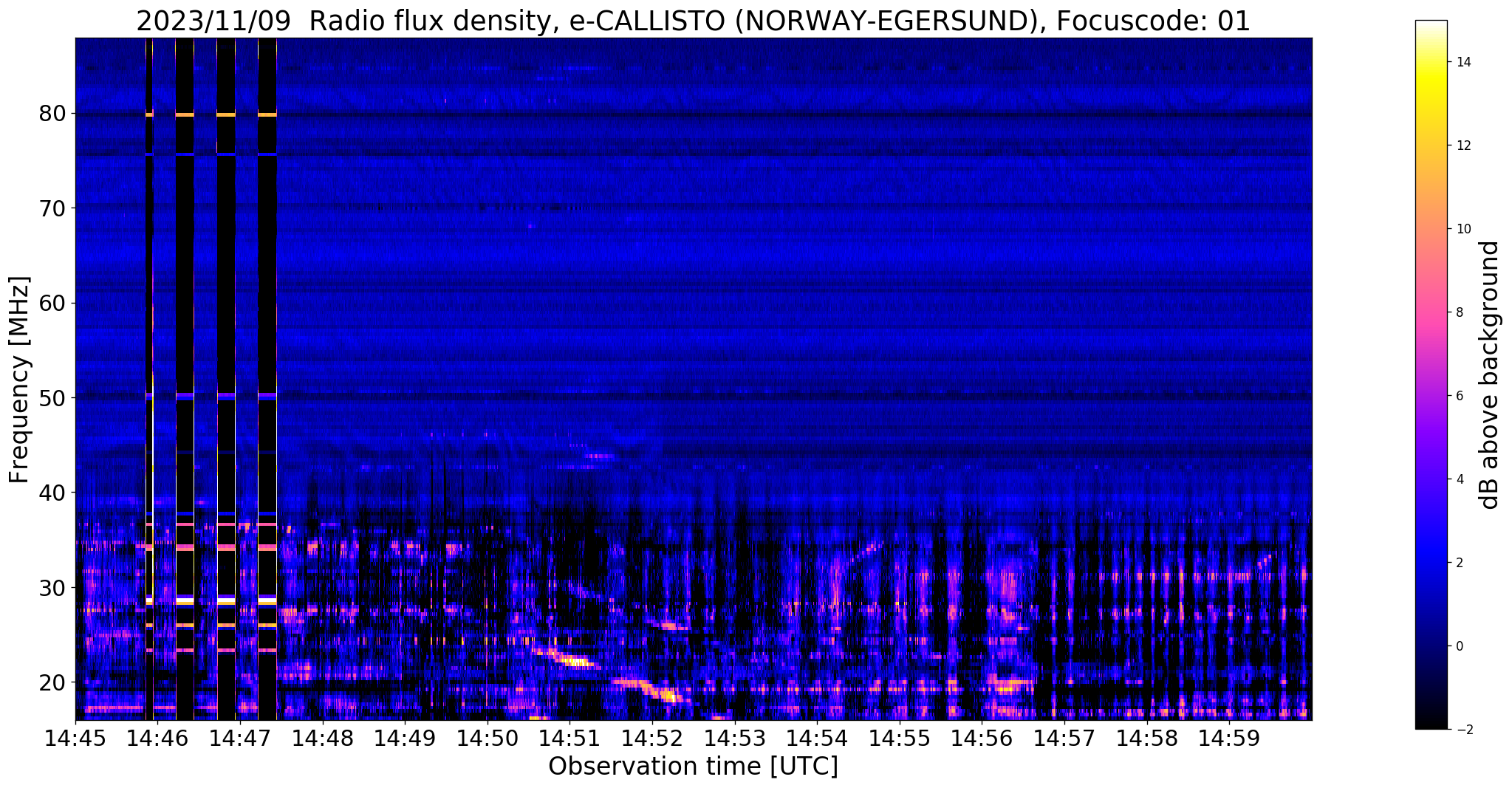The image size is (1512, 788).
Task: Click the colorbar tick label 6
Action: click(1458, 396)
